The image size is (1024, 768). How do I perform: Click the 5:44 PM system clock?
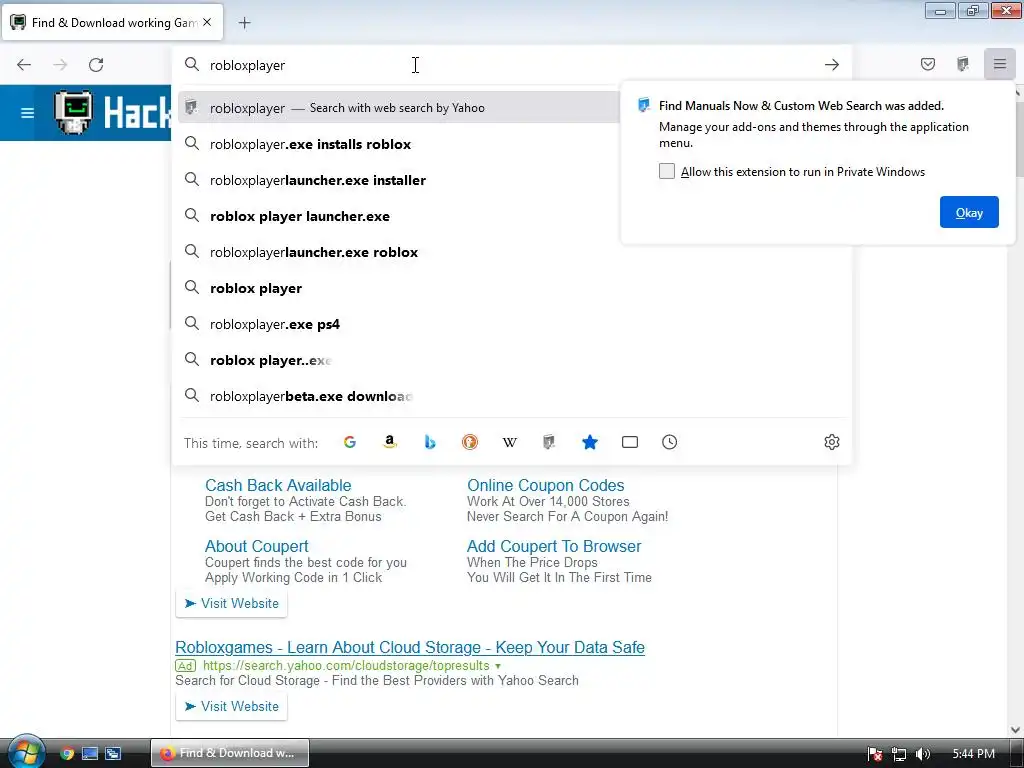[973, 754]
